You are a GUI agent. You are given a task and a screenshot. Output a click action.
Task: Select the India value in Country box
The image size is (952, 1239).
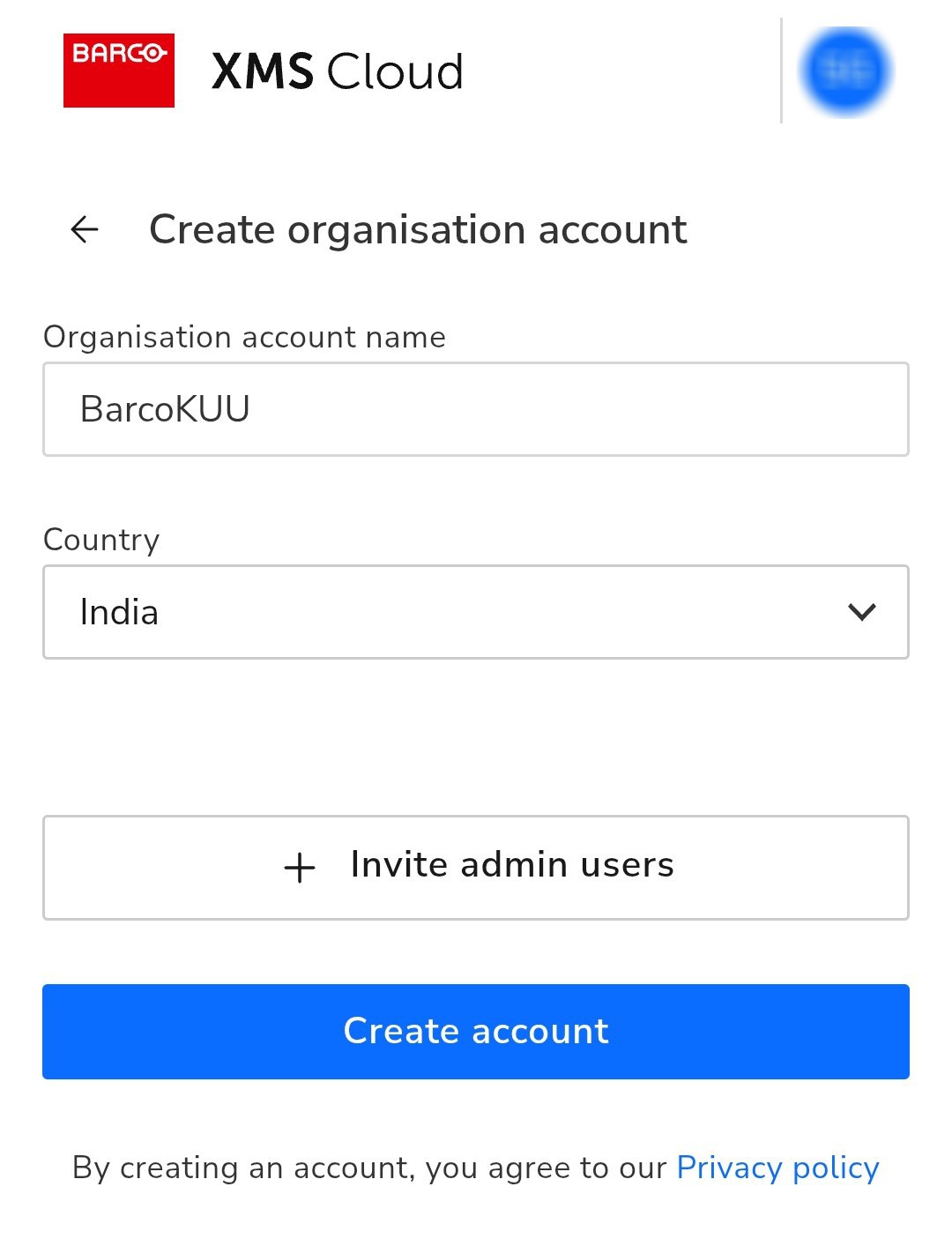pos(119,612)
